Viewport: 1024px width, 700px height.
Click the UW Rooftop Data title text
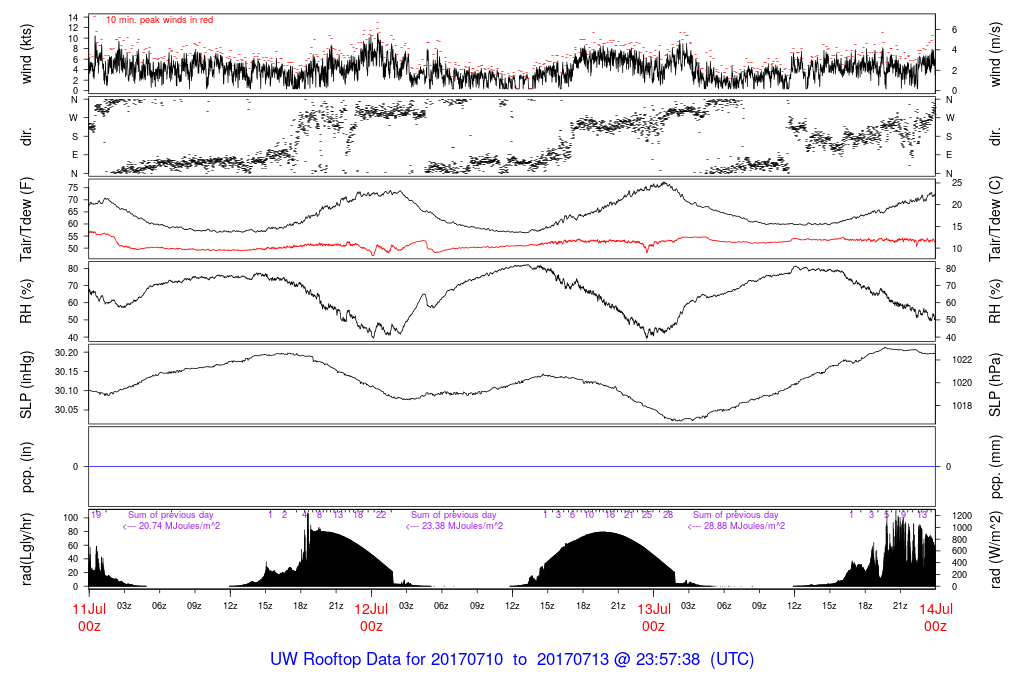512,660
